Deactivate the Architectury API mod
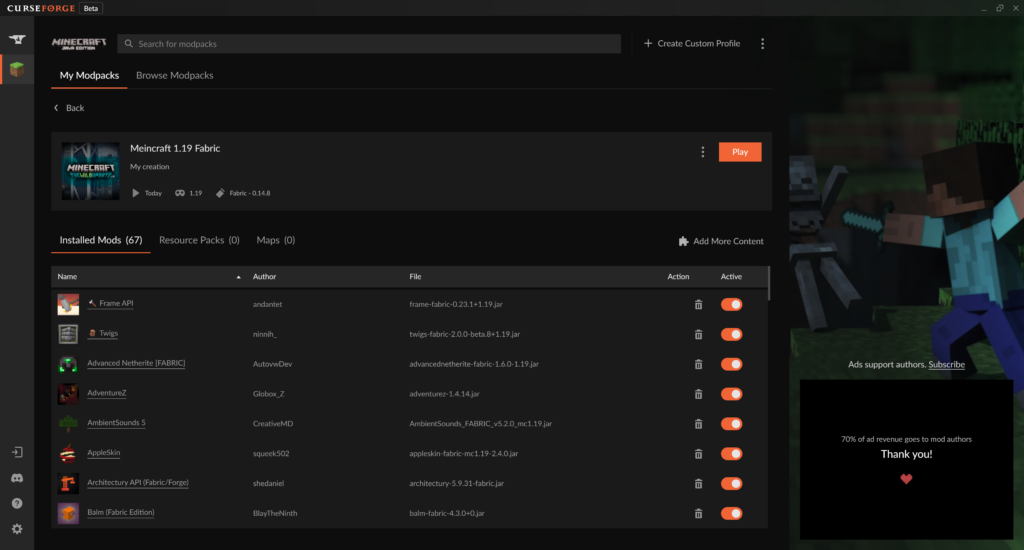This screenshot has height=550, width=1024. [x=731, y=484]
